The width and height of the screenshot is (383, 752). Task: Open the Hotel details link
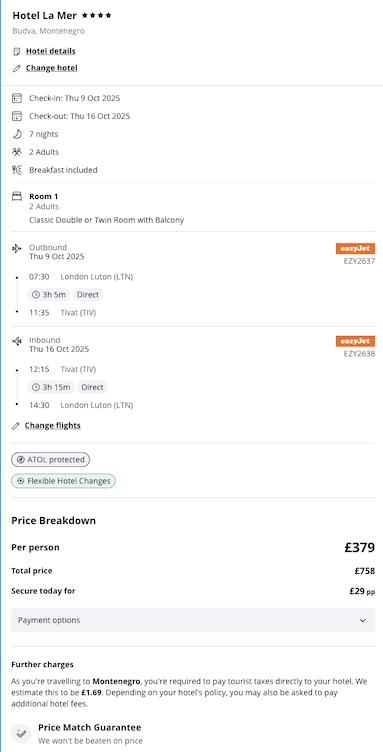tap(50, 51)
